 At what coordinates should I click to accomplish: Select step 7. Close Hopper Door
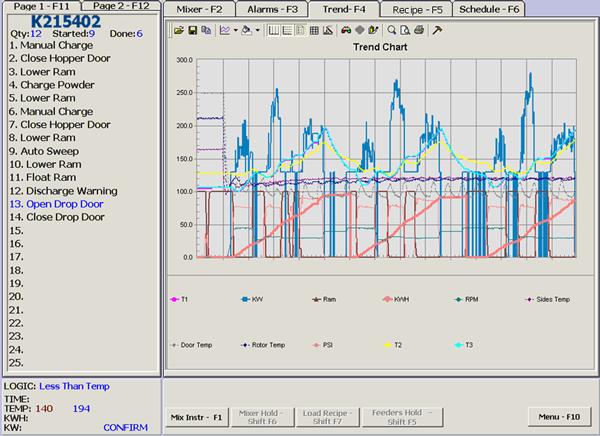(x=60, y=125)
